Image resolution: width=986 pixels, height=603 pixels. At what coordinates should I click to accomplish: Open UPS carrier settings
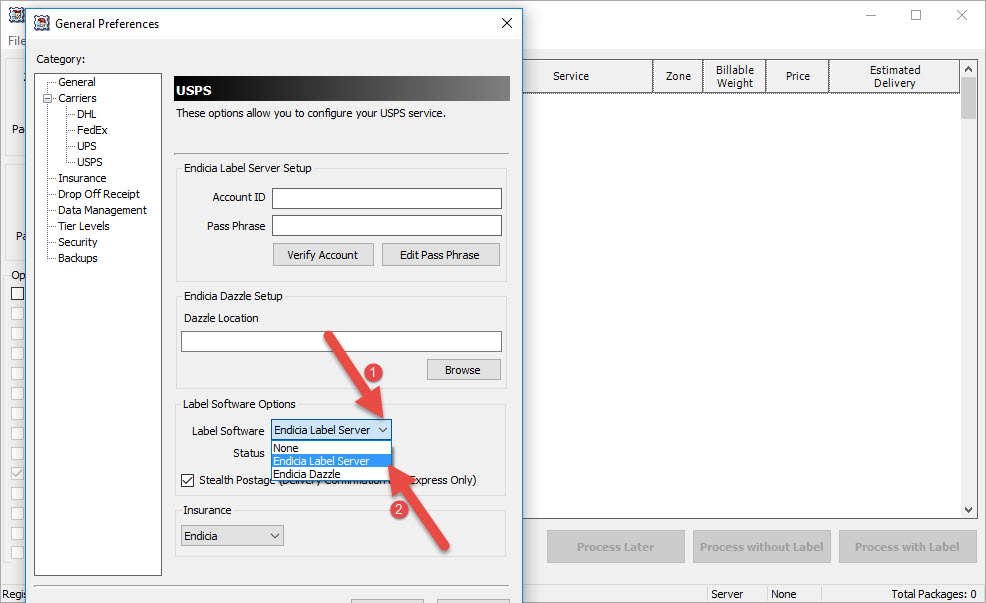coord(86,146)
